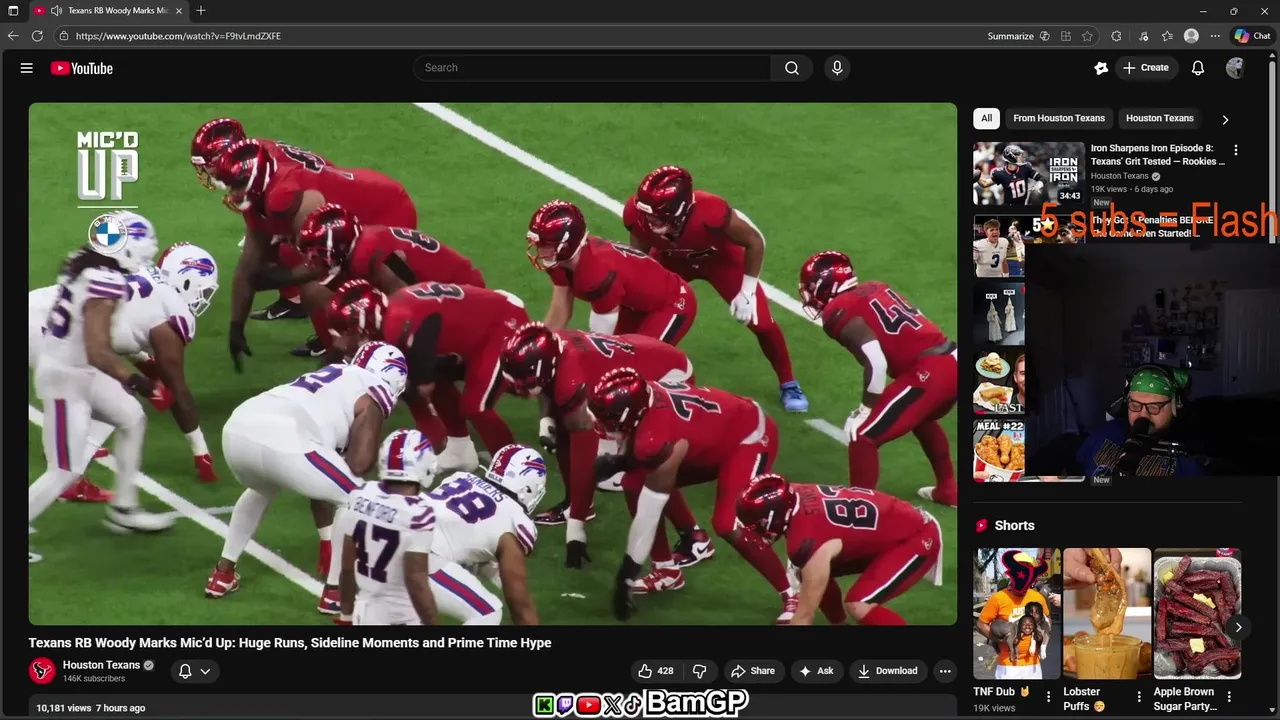Open the Lobster Puffs short thumbnail
Screen dimensions: 1280x720
pyautogui.click(x=1107, y=614)
